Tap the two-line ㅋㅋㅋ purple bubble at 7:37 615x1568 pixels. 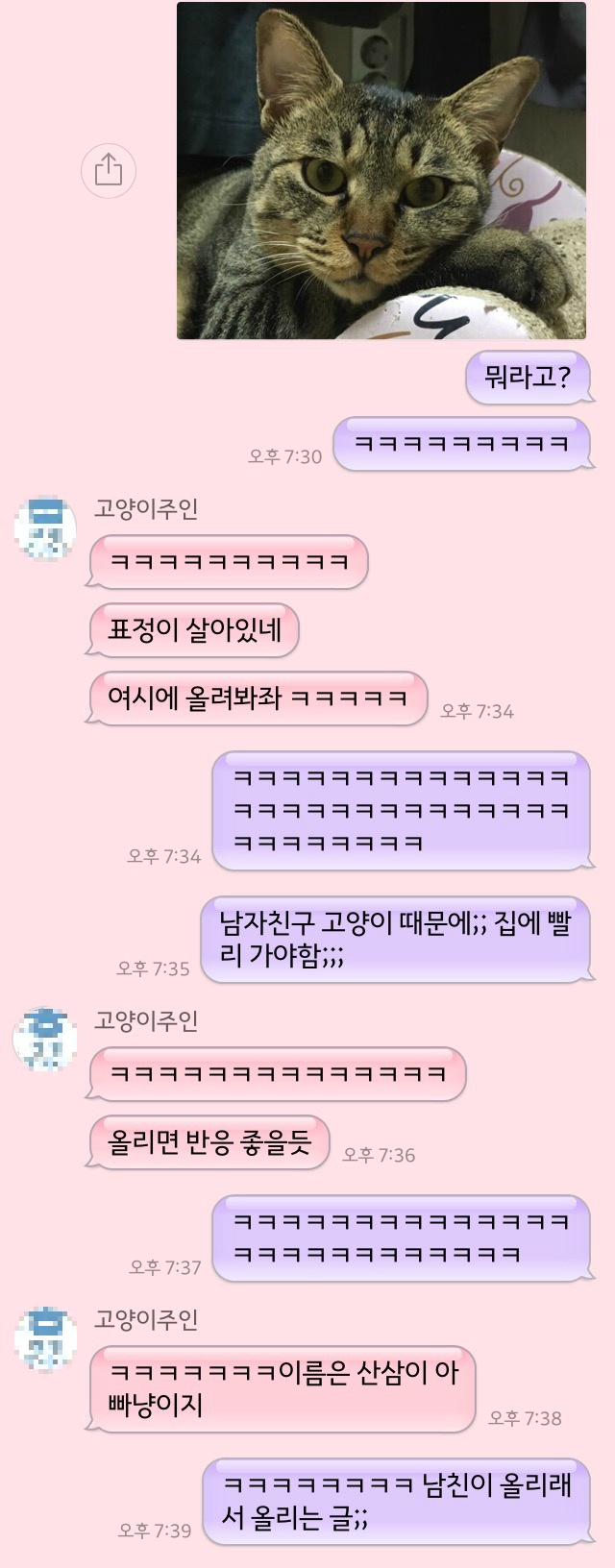(x=402, y=1238)
